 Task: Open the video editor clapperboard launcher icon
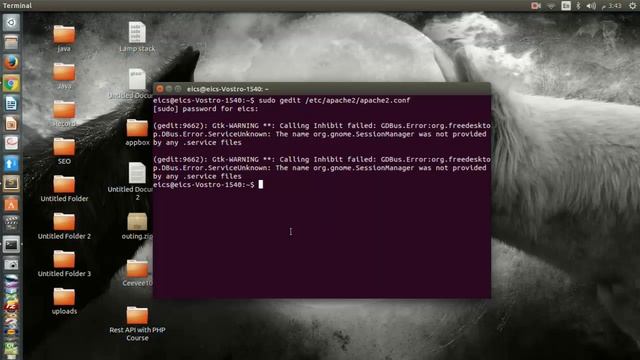pyautogui.click(x=11, y=224)
